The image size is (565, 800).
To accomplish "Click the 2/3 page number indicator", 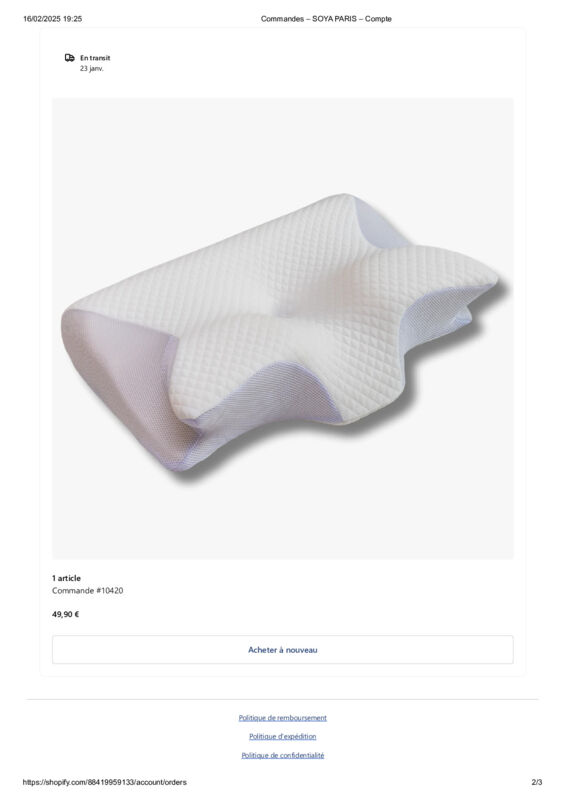I will [x=537, y=782].
